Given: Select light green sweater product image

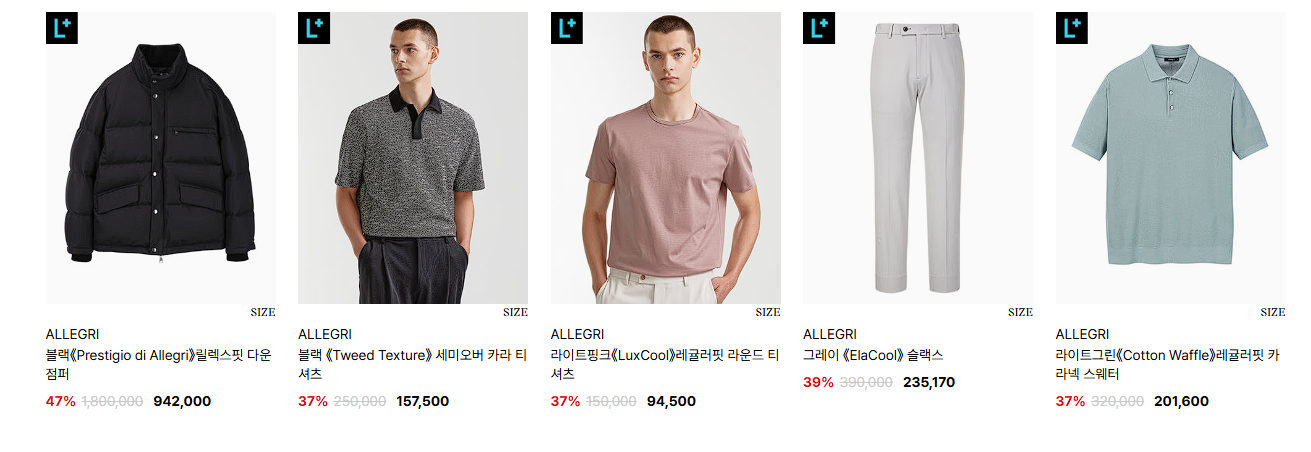Looking at the screenshot, I should click(x=1171, y=158).
